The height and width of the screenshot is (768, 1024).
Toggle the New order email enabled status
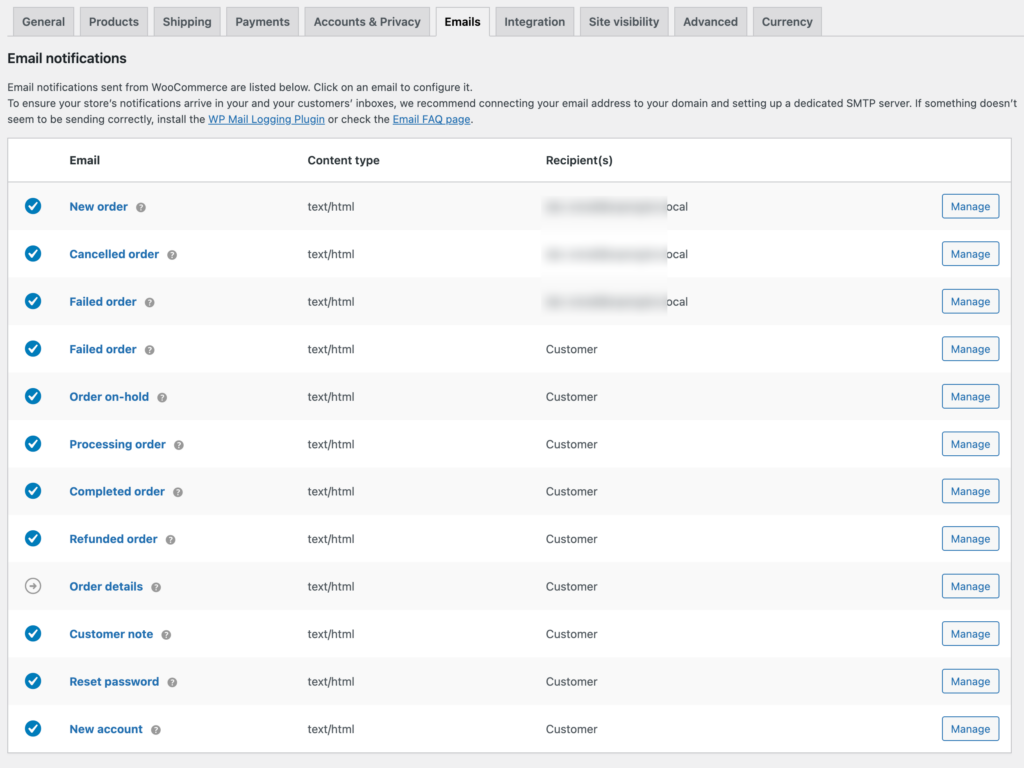pos(33,206)
